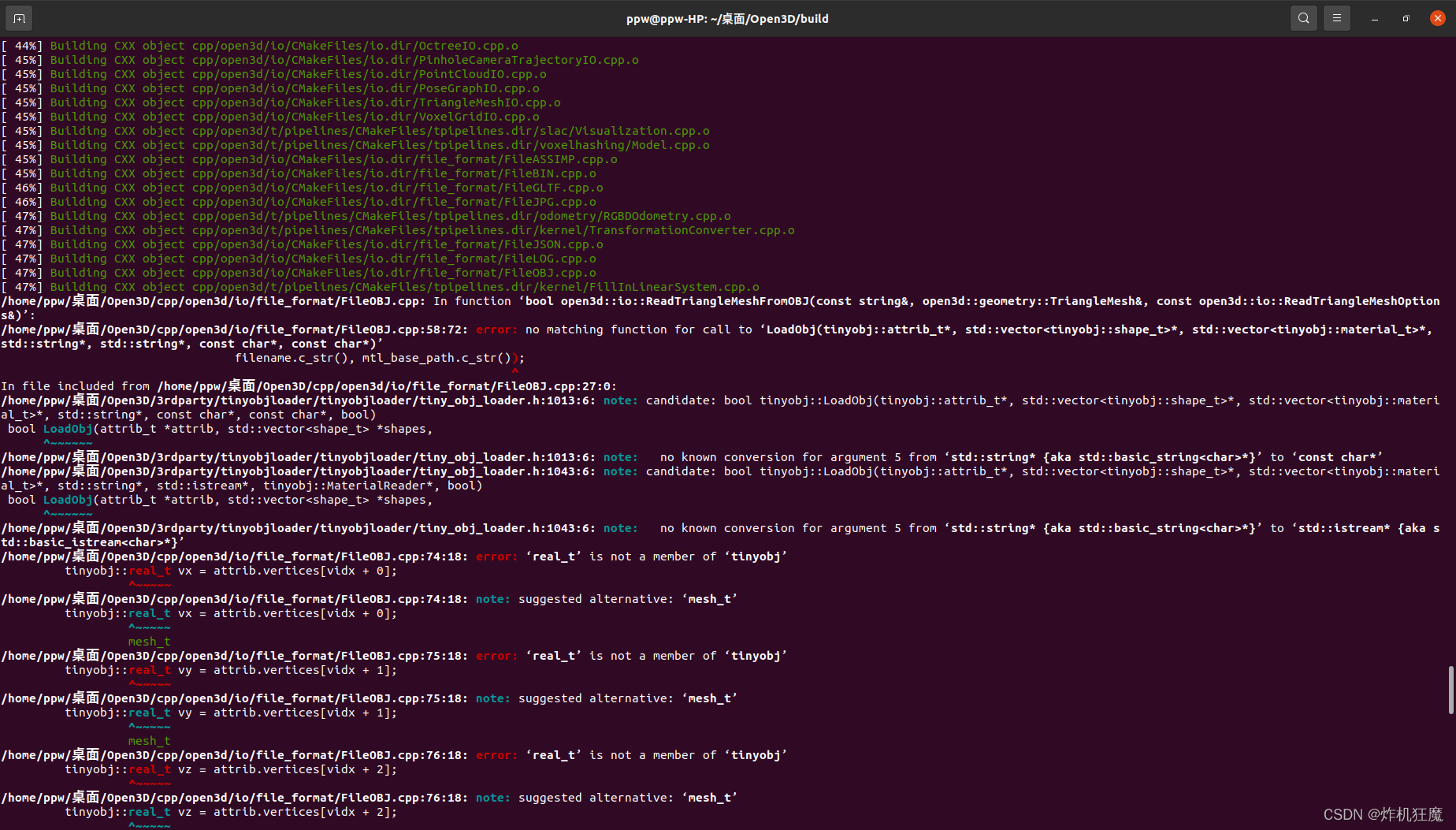This screenshot has width=1456, height=830.
Task: Click the slac/Visualization.cpp.o build line
Action: 355,131
